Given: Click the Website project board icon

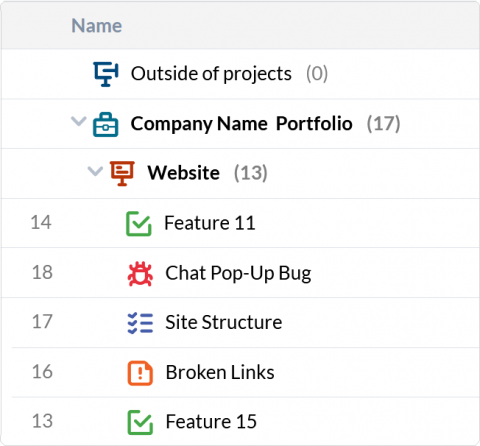Looking at the screenshot, I should pos(122,173).
